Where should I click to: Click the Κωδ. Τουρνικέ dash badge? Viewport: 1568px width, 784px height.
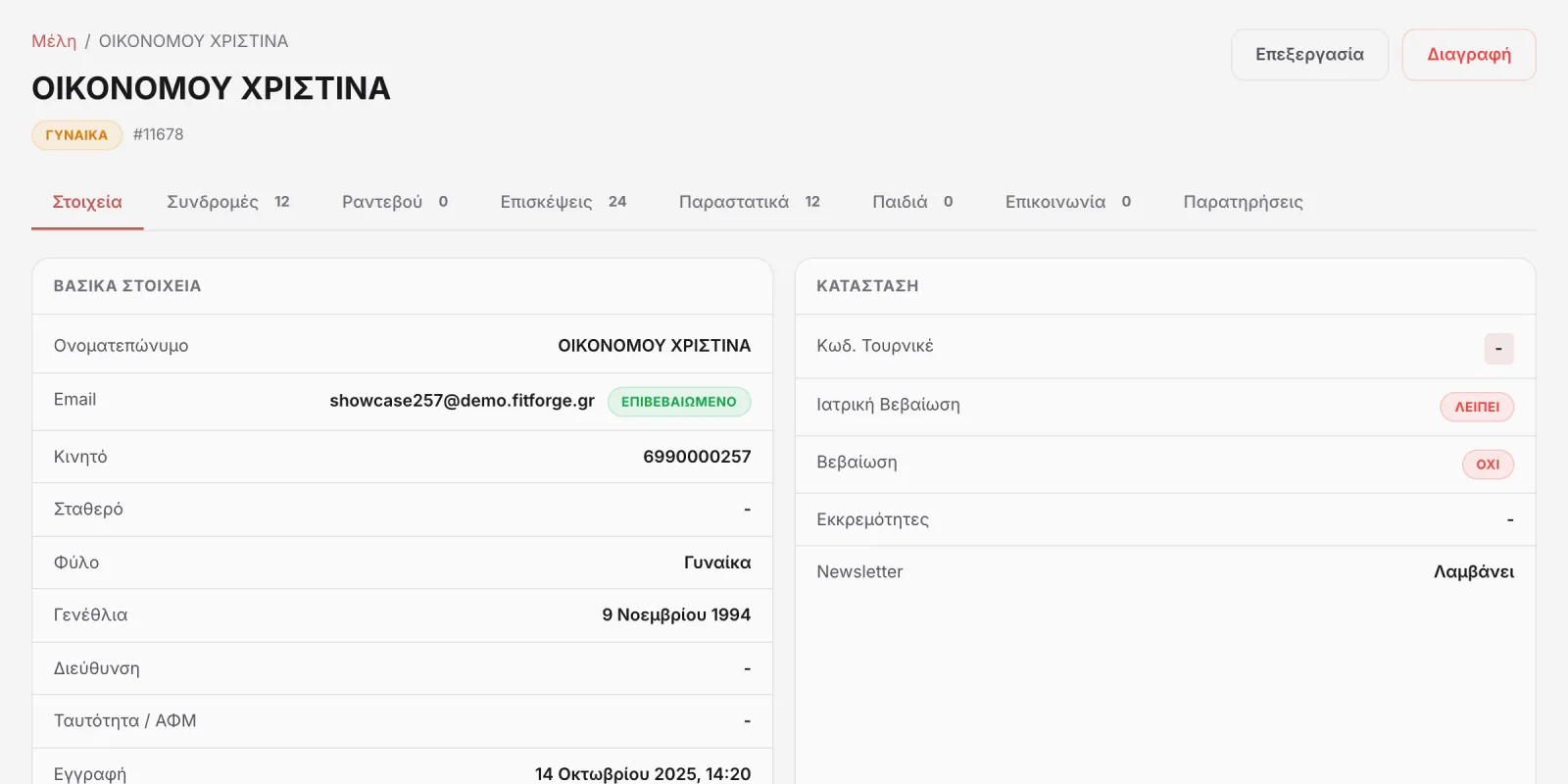tap(1498, 349)
